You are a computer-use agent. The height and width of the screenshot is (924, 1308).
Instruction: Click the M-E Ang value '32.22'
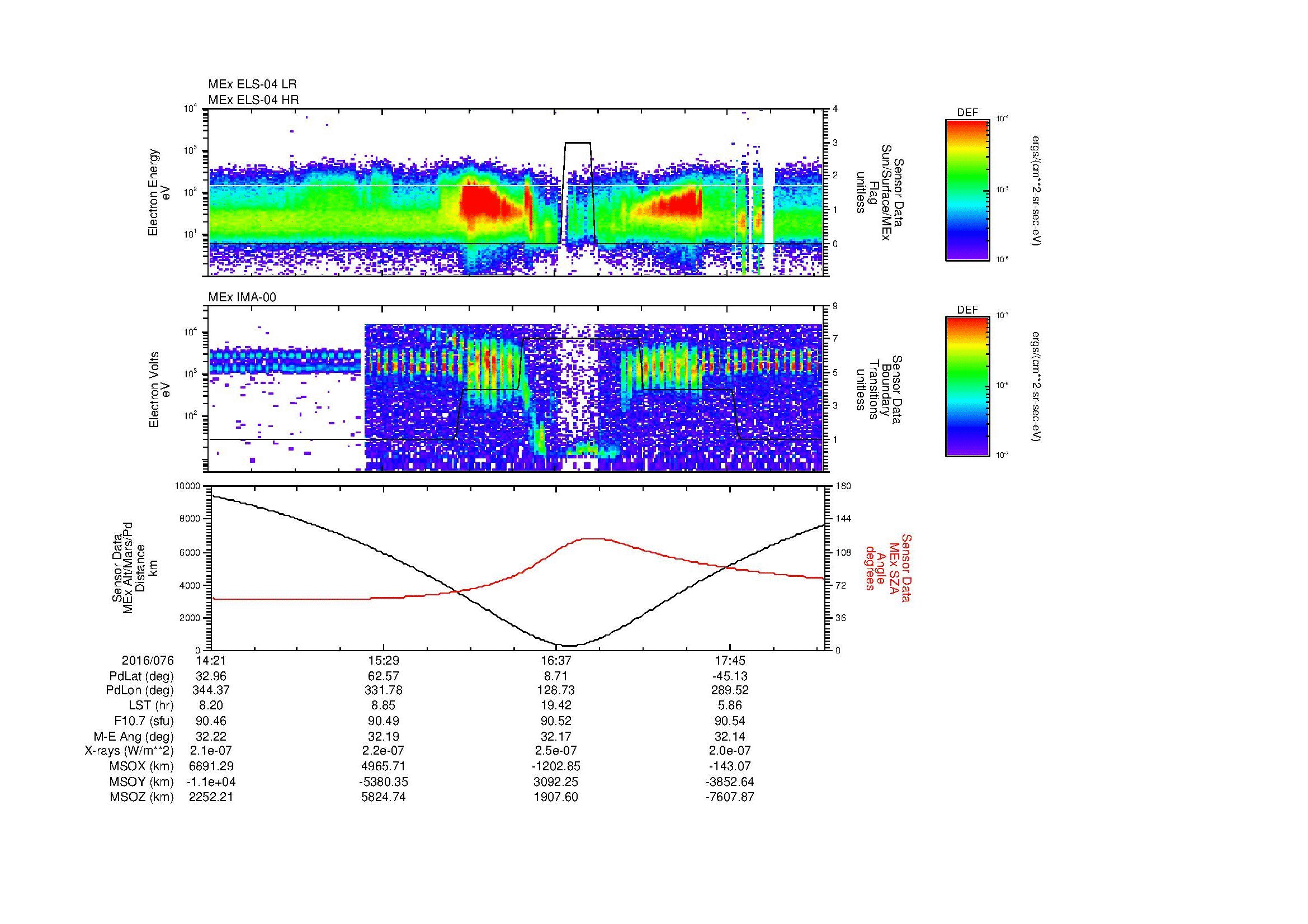pyautogui.click(x=211, y=737)
